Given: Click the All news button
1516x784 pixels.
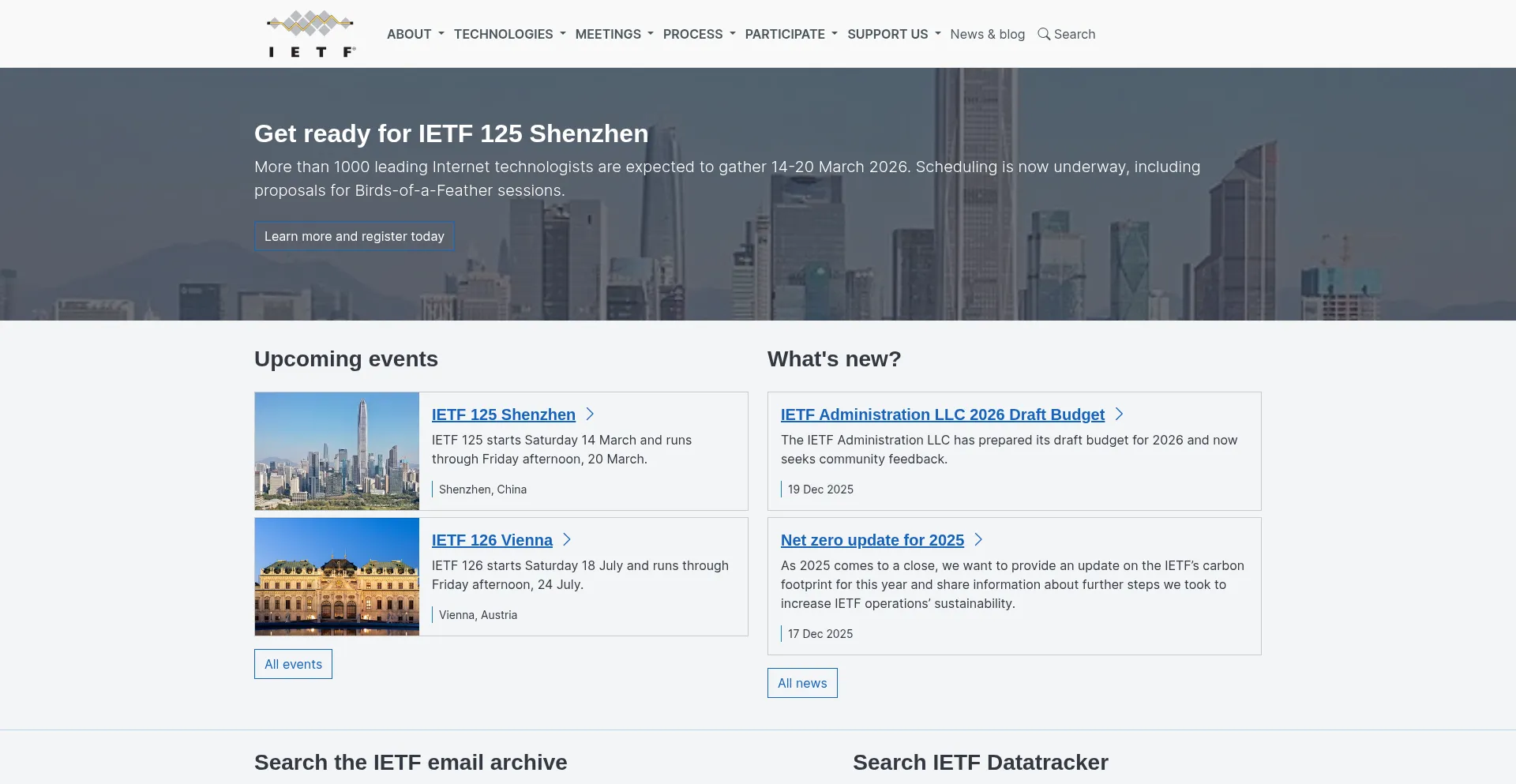Looking at the screenshot, I should point(802,683).
